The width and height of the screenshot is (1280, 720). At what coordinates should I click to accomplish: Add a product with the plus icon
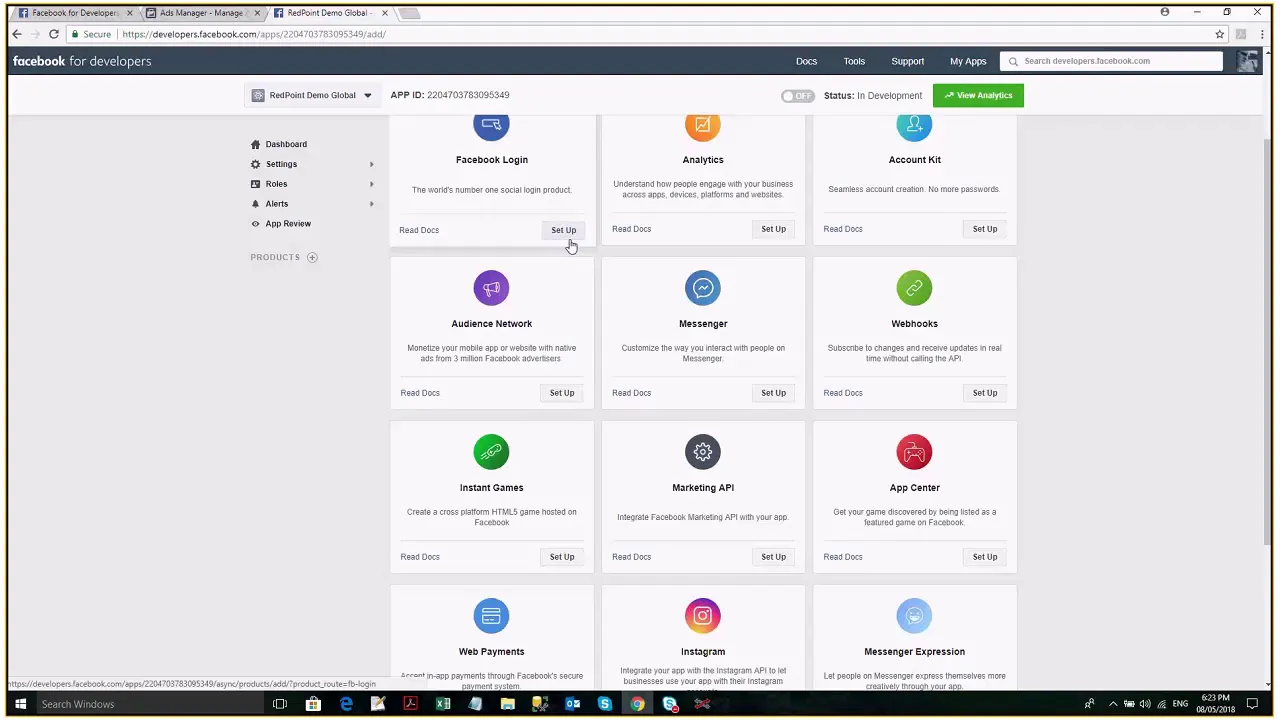click(312, 257)
